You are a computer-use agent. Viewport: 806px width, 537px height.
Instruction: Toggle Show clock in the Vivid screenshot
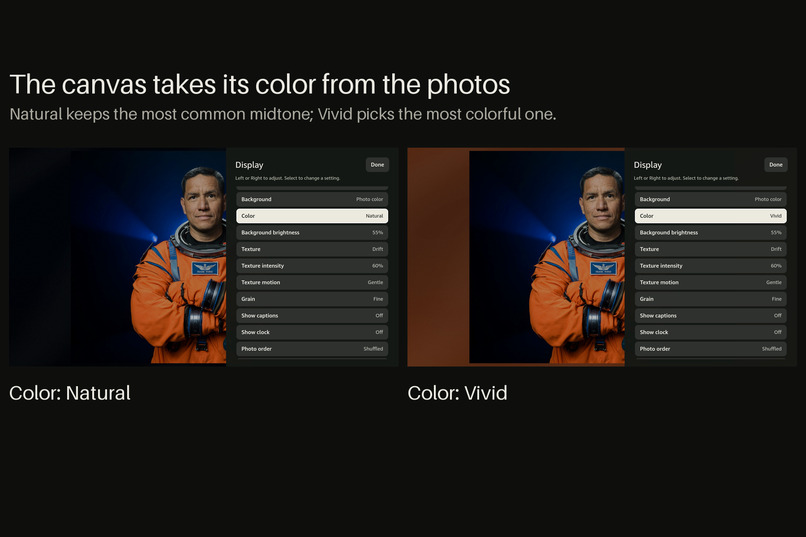pyautogui.click(x=710, y=332)
